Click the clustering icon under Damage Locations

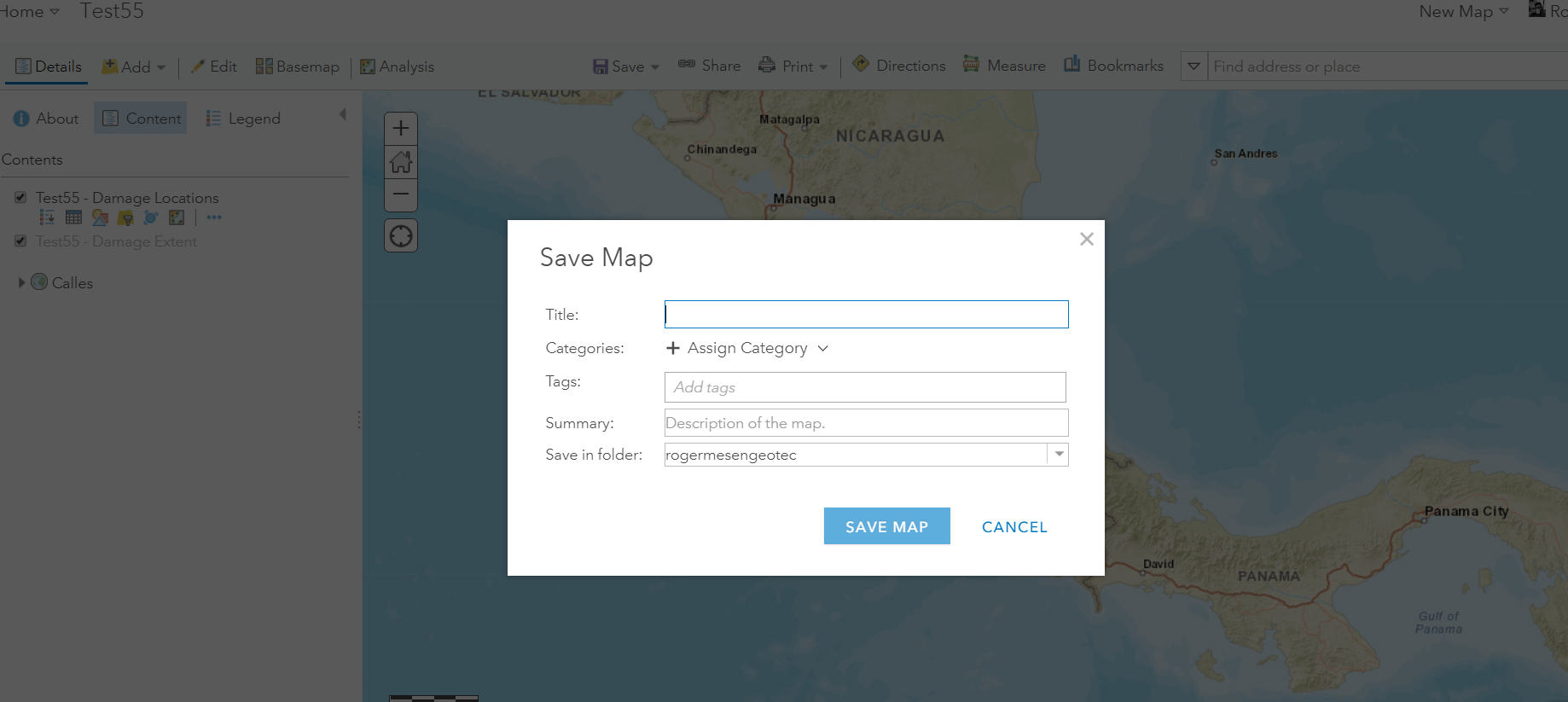[x=151, y=218]
